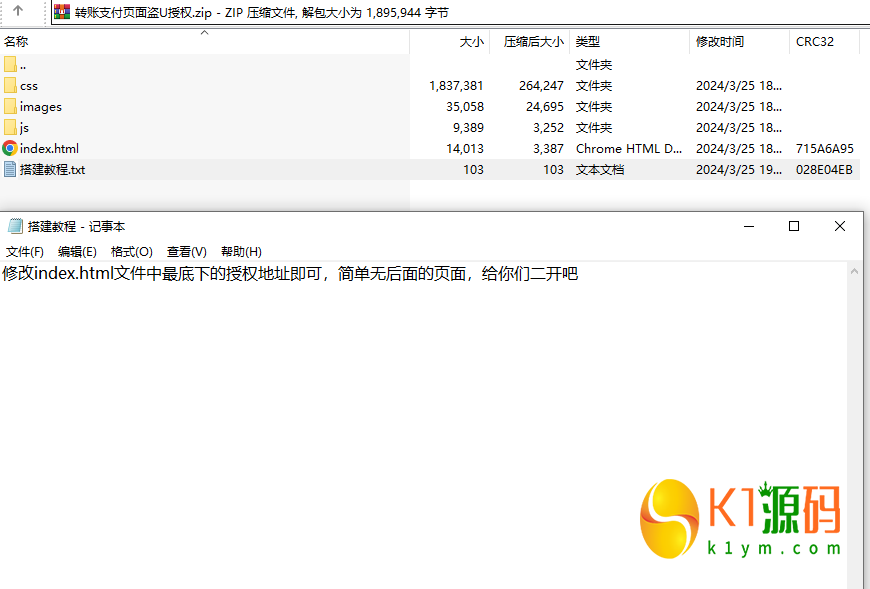Click the images packed size 24,695
Image resolution: width=870 pixels, height=589 pixels.
(545, 106)
